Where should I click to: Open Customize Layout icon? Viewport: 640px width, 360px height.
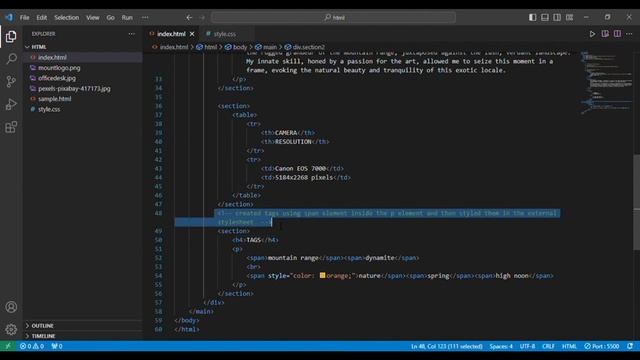click(569, 17)
